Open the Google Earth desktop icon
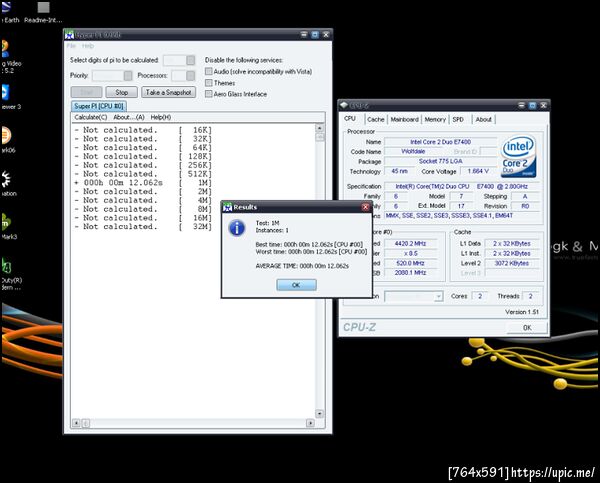The image size is (600, 483). [8, 11]
